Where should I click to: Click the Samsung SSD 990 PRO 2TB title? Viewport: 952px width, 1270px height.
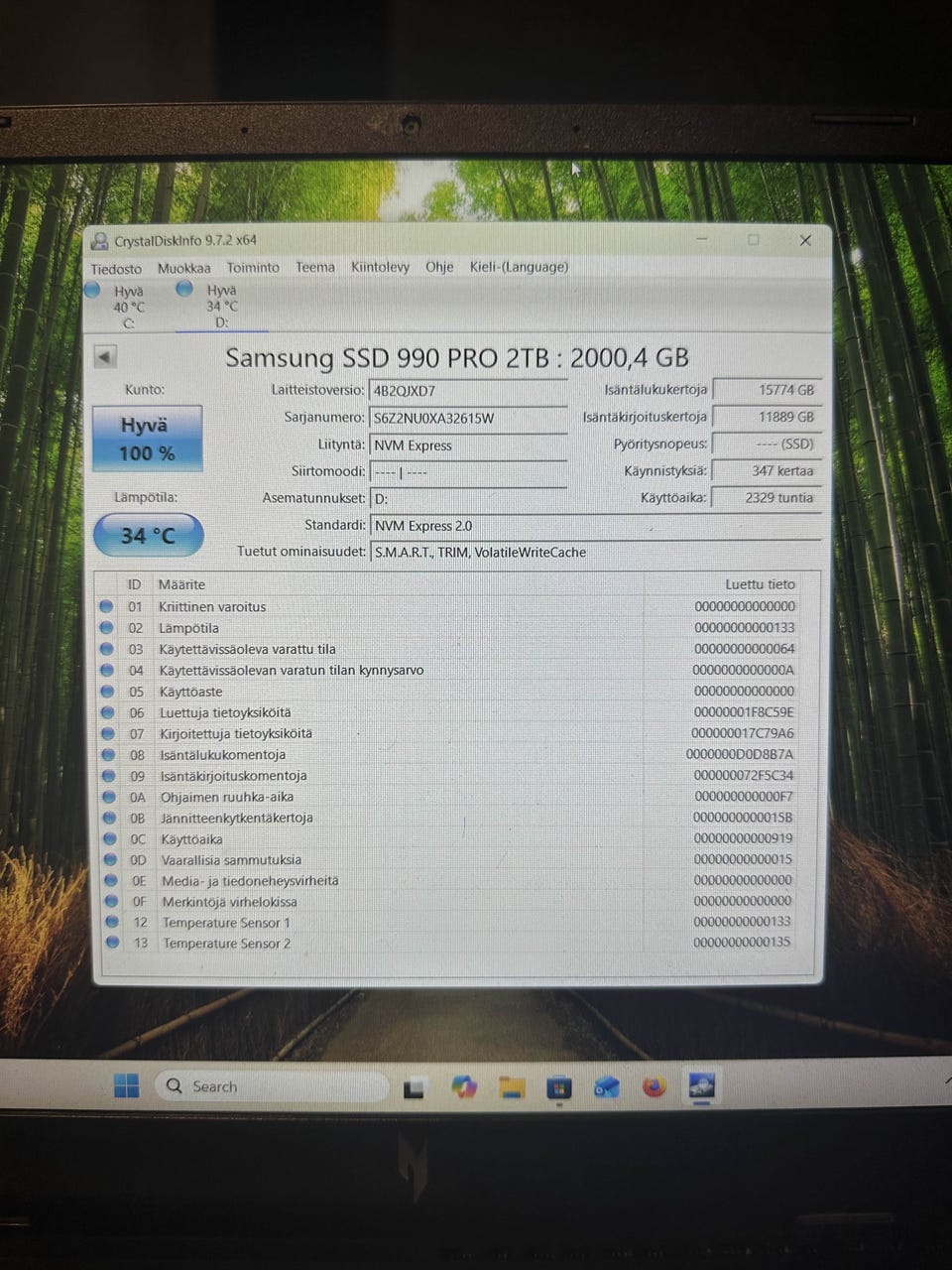(x=456, y=357)
